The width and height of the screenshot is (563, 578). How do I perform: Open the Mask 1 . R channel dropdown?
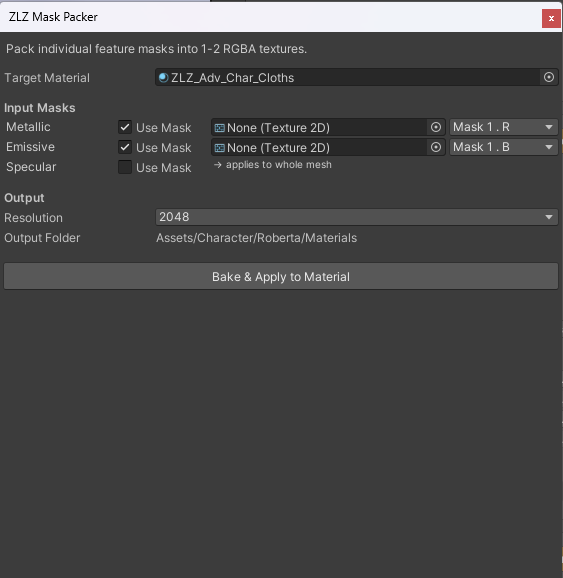click(x=503, y=127)
